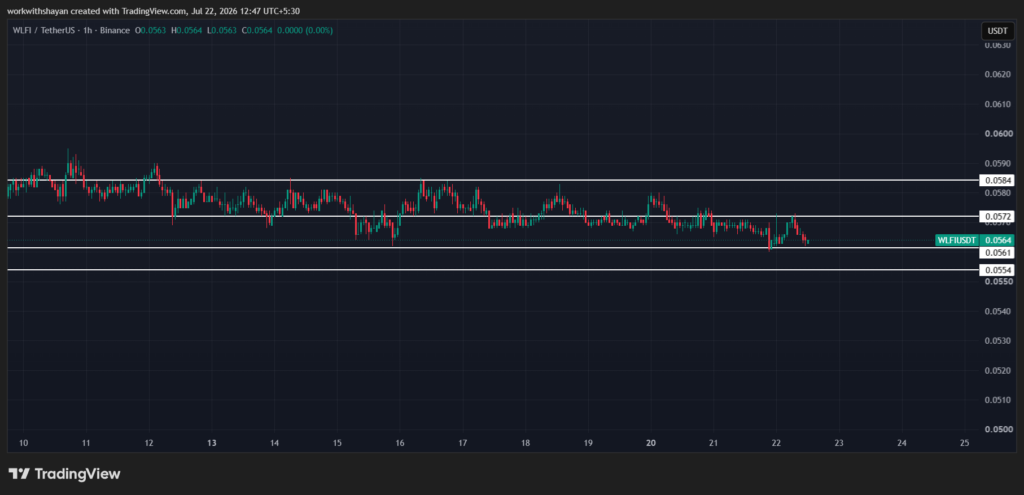Click the workwithshayan created with TradingView.com header
The image size is (1024, 495).
154,10
